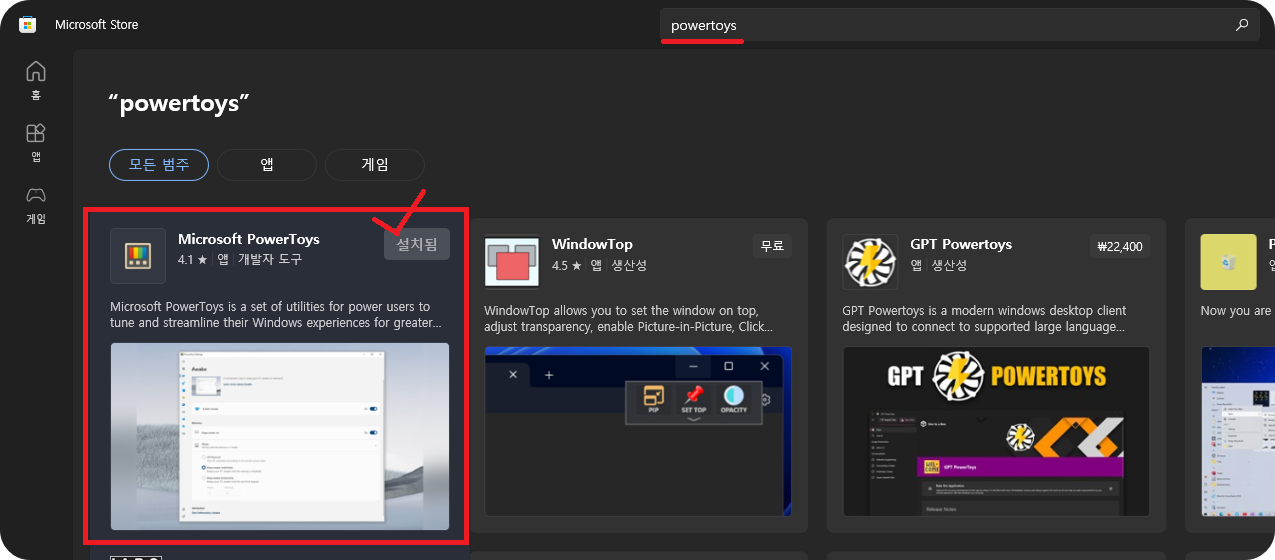The image size is (1275, 560).
Task: Click the WindowTop app icon
Action: pyautogui.click(x=512, y=262)
